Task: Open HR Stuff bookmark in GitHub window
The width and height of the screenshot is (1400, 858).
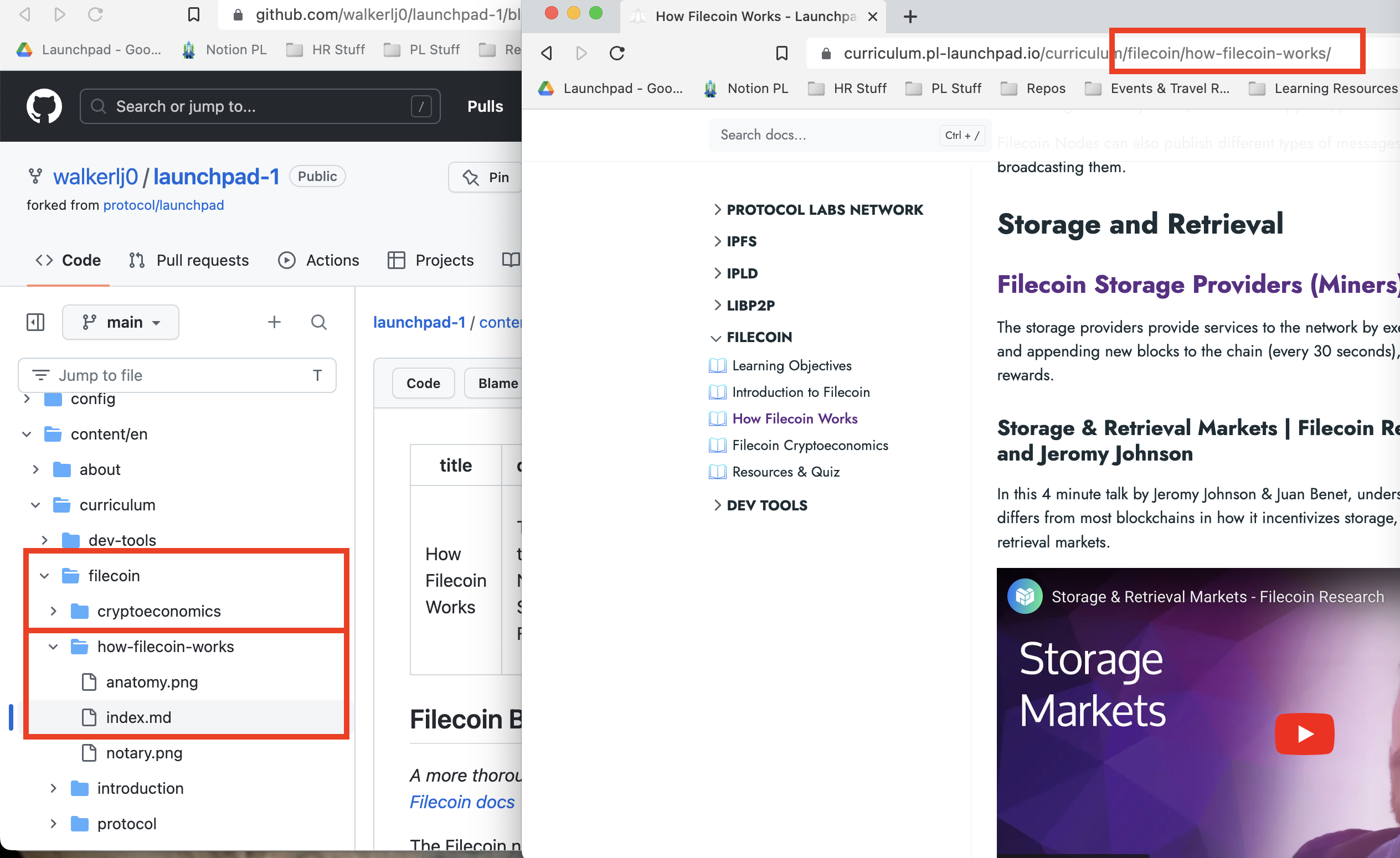Action: pyautogui.click(x=326, y=50)
